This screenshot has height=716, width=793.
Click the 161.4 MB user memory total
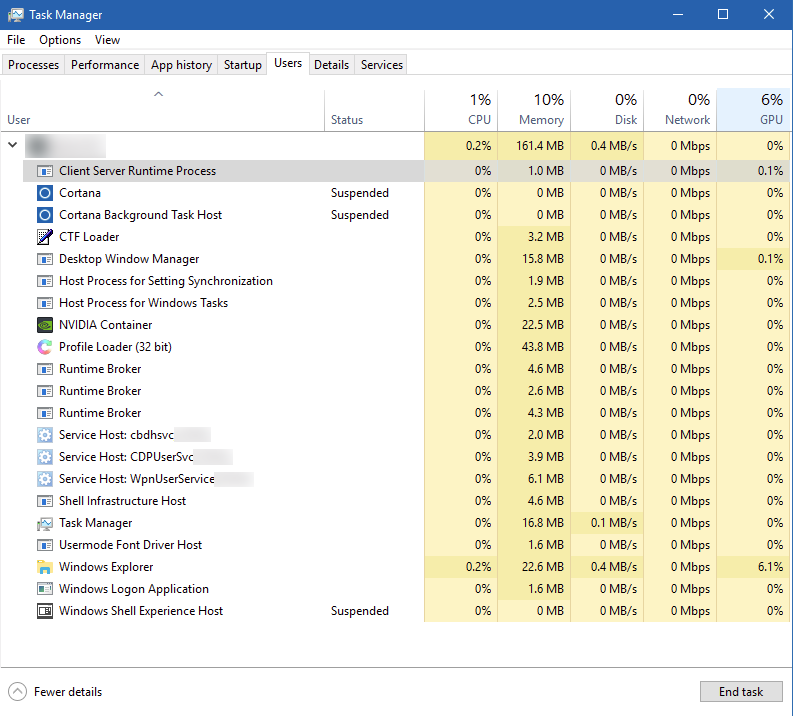click(x=540, y=146)
